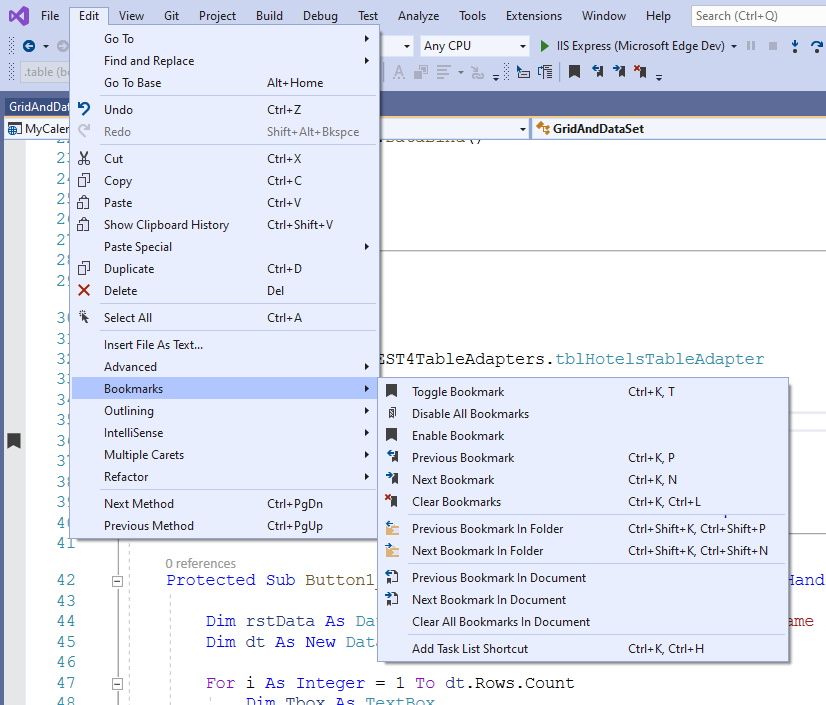Viewport: 826px width, 705px height.
Task: Click the Cut scissors icon
Action: (84, 158)
